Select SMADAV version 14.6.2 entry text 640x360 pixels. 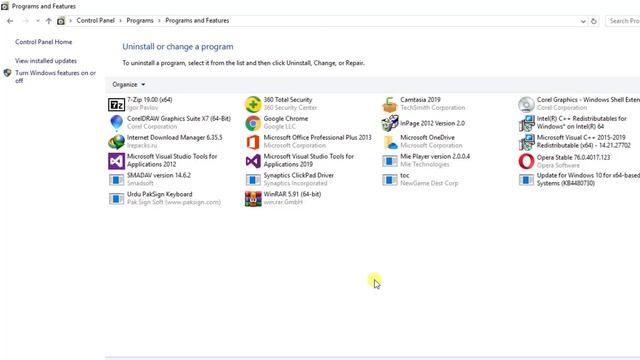coord(159,175)
